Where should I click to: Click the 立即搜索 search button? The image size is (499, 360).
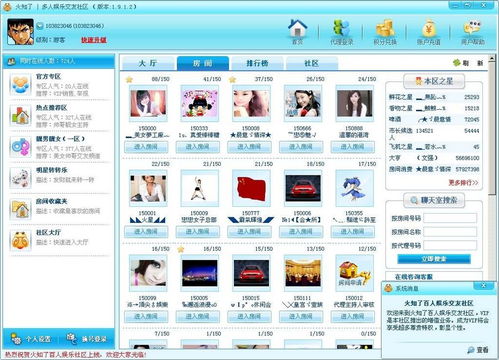(x=434, y=259)
